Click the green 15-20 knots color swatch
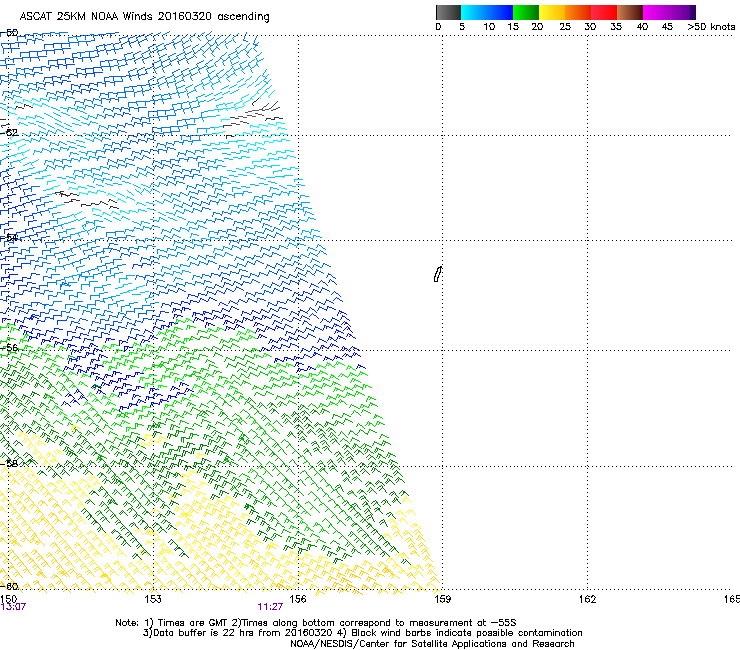Screen dimensions: 740x650 click(x=526, y=12)
